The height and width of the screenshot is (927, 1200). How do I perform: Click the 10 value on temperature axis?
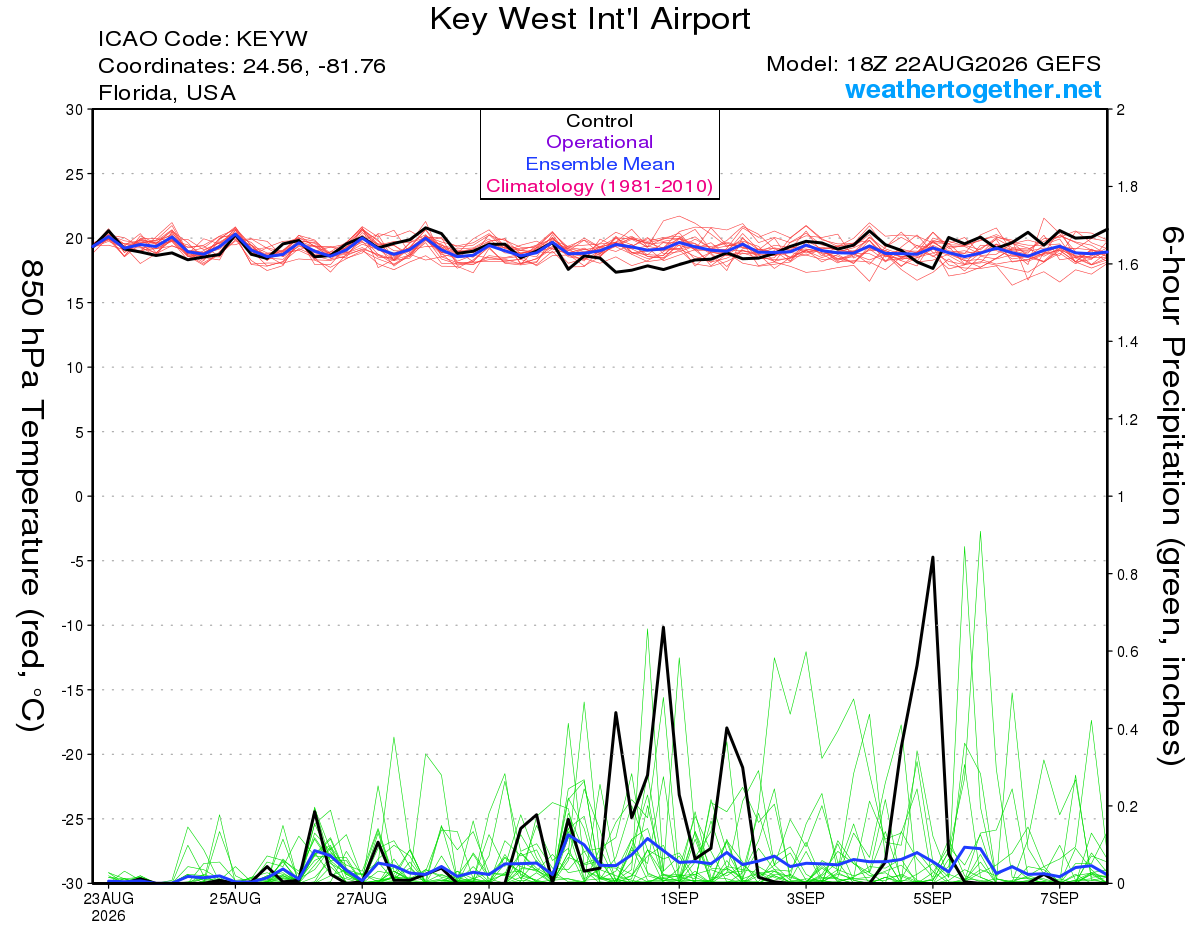click(x=75, y=367)
